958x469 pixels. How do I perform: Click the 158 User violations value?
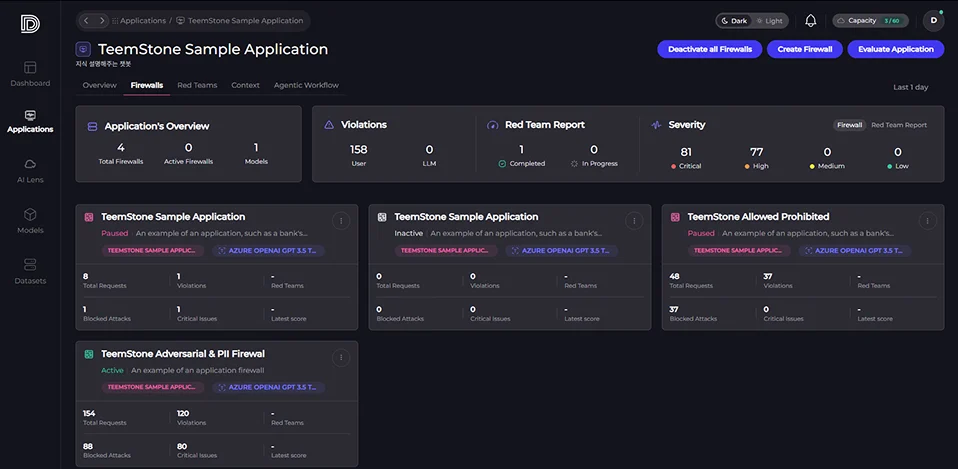pyautogui.click(x=358, y=150)
